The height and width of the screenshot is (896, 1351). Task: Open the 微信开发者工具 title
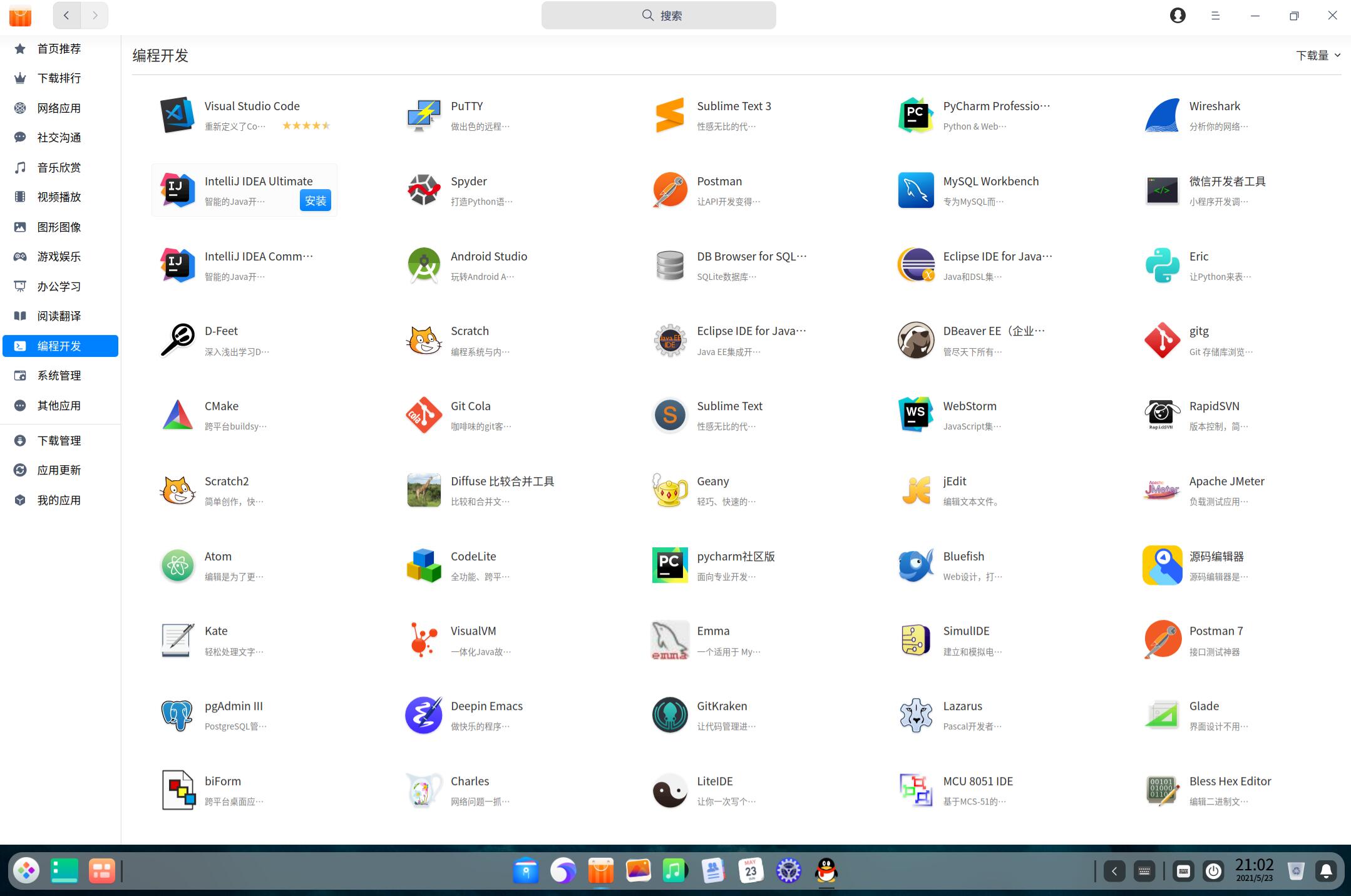(1227, 181)
